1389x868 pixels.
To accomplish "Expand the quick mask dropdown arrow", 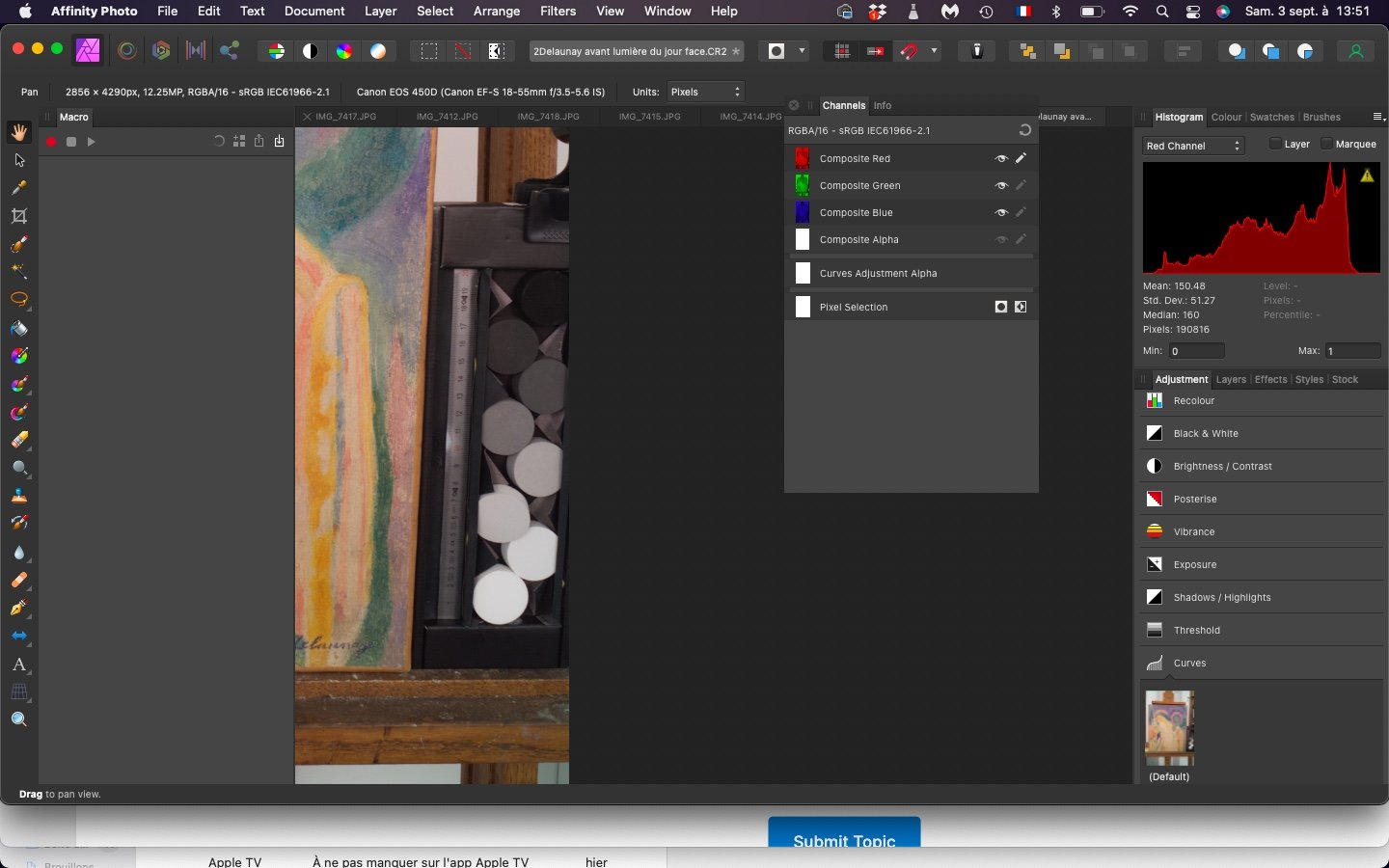I will [x=803, y=51].
